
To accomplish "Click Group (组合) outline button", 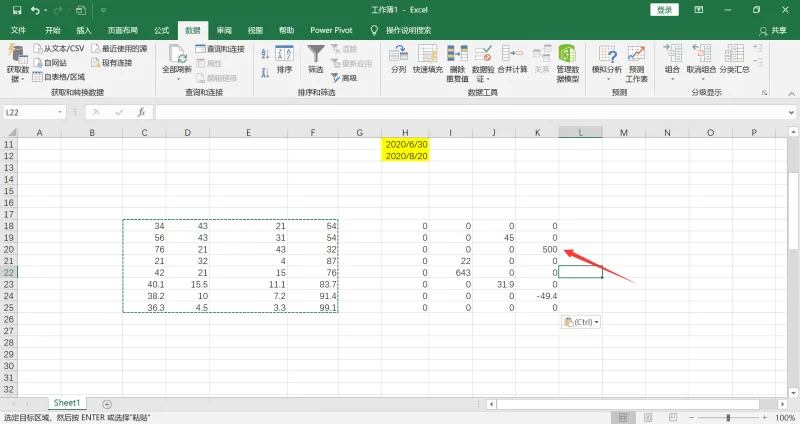I will (x=672, y=62).
